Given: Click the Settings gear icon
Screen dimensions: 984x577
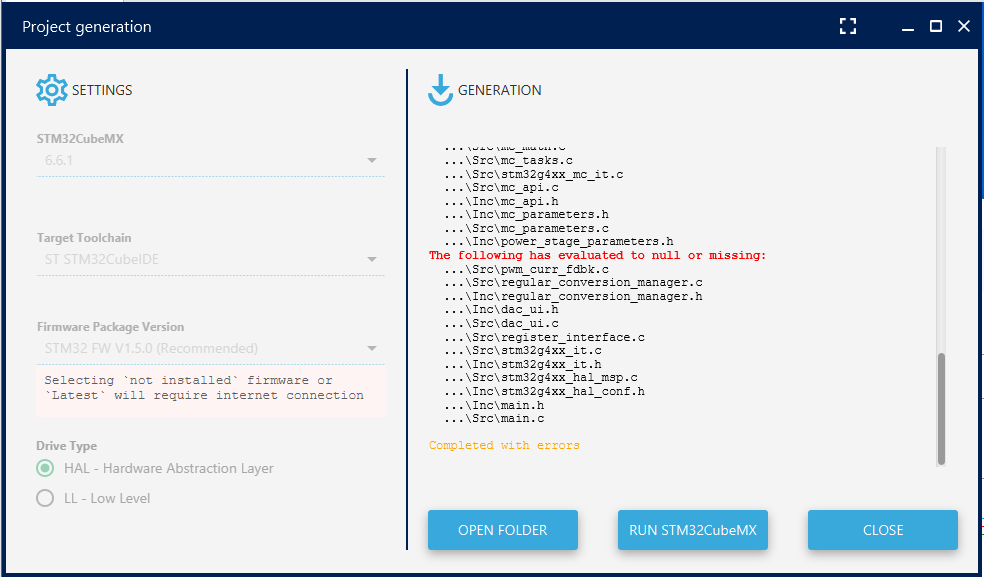Looking at the screenshot, I should pyautogui.click(x=51, y=90).
